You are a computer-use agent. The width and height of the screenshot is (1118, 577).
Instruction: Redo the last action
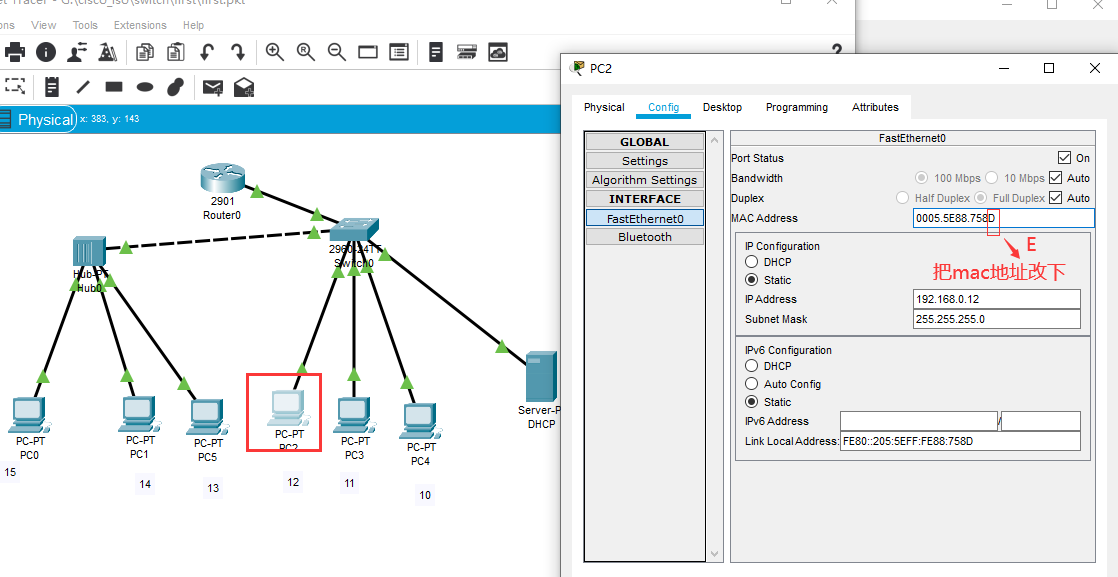238,51
